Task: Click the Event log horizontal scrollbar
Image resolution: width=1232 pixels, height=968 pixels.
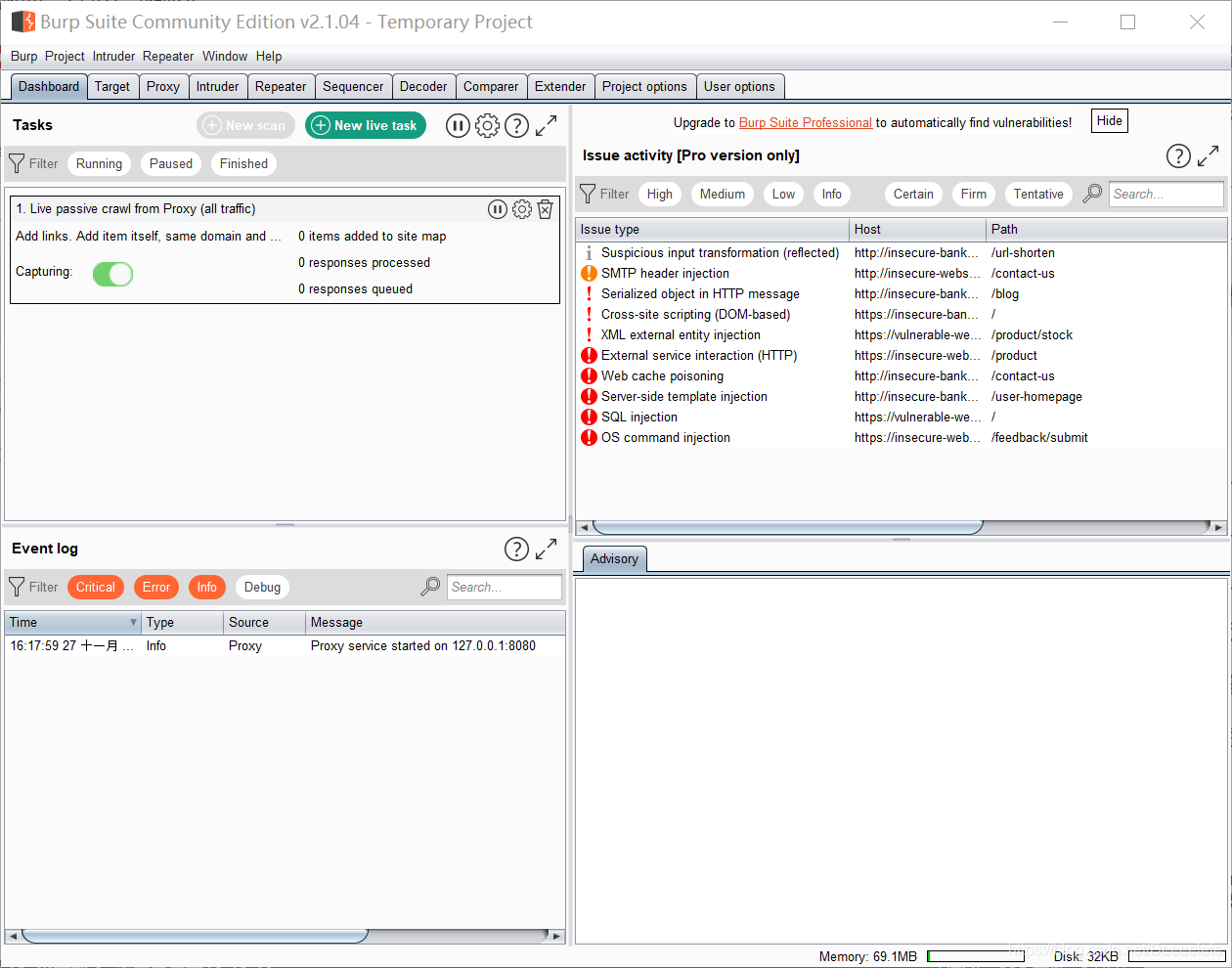Action: (195, 936)
